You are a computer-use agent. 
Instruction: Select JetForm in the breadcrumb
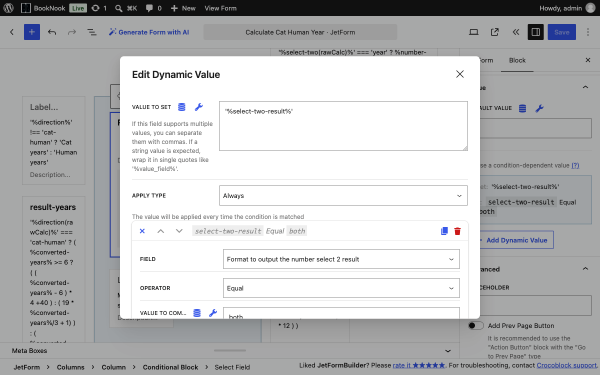[x=27, y=367]
